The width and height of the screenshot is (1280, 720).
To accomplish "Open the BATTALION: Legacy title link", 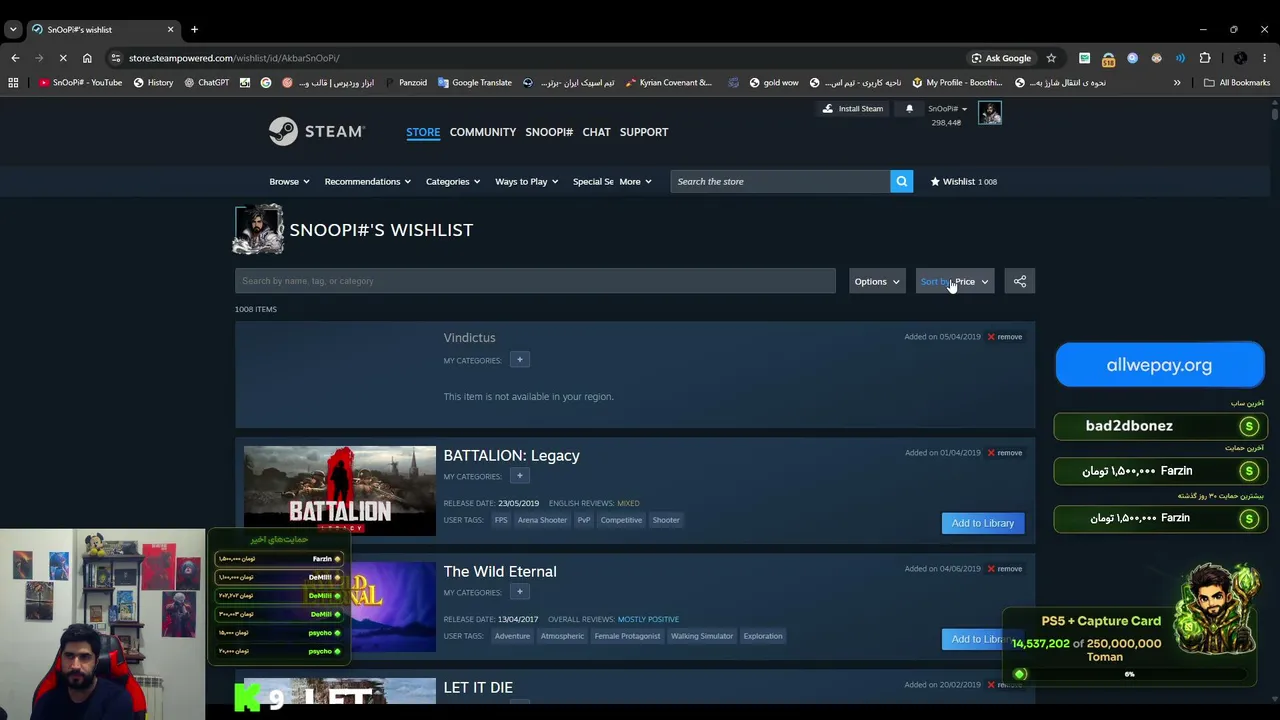I will coord(511,455).
